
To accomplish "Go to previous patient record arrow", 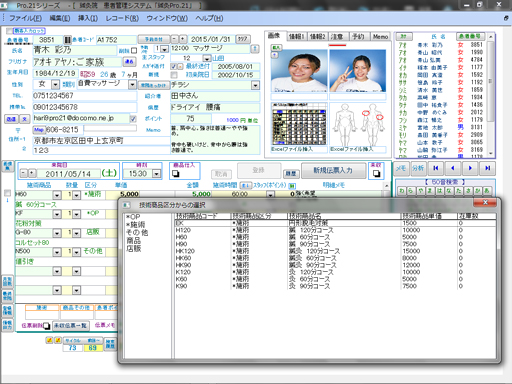I will tap(453, 168).
